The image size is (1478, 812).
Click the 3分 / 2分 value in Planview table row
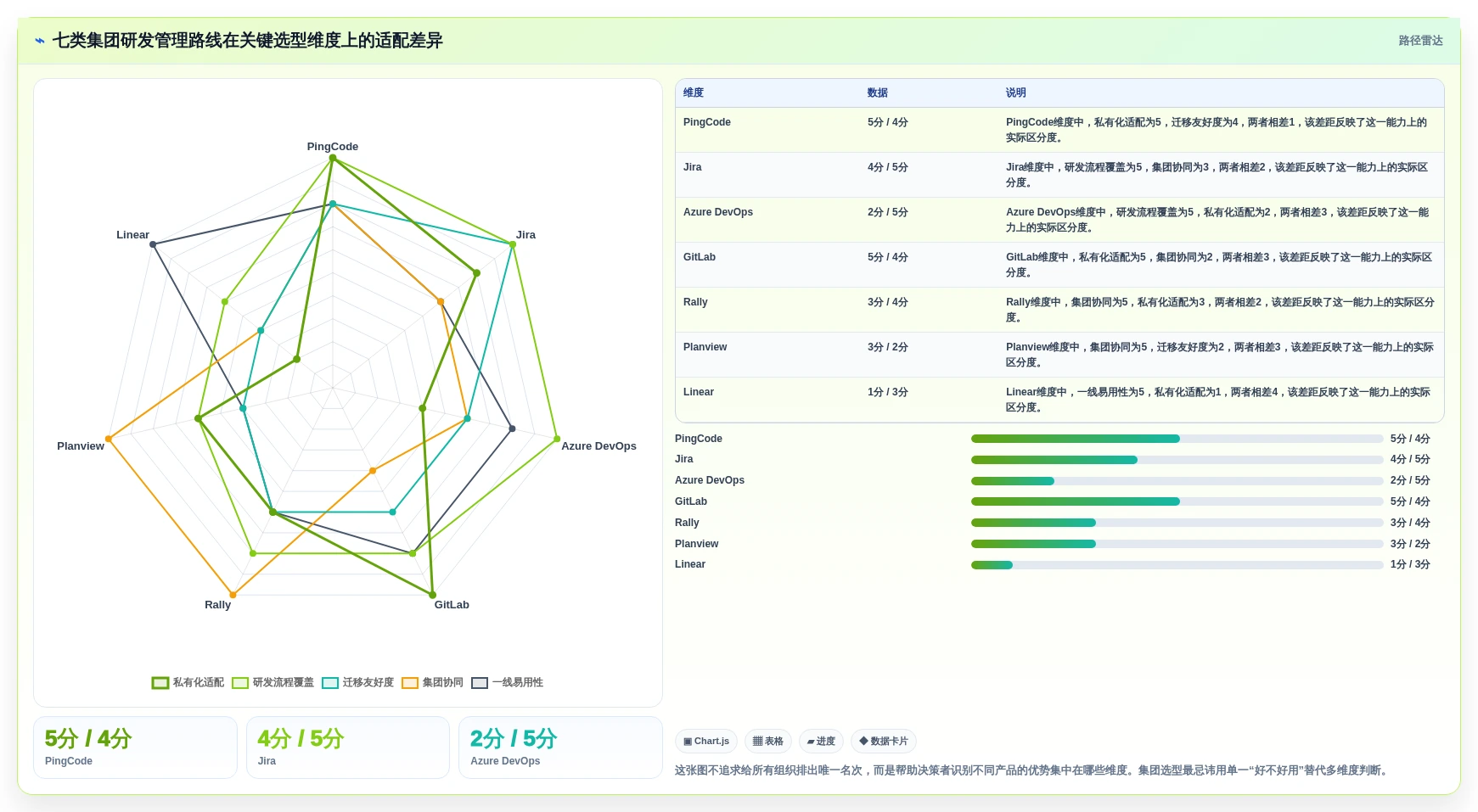point(887,347)
